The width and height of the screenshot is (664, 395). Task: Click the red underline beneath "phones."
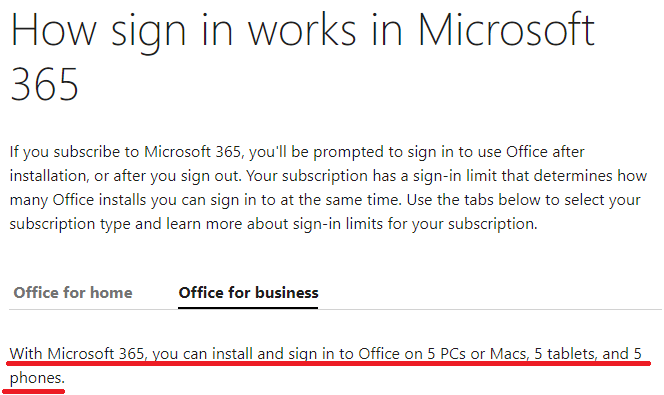(33, 391)
